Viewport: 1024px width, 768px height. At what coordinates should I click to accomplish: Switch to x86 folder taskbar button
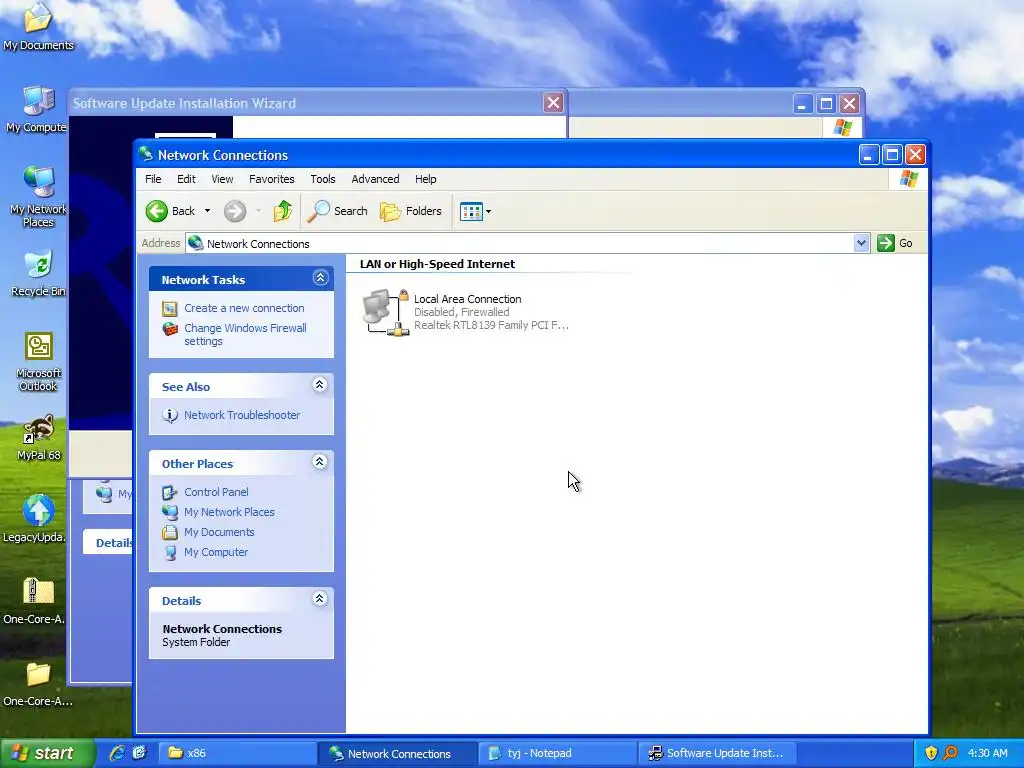(x=238, y=753)
